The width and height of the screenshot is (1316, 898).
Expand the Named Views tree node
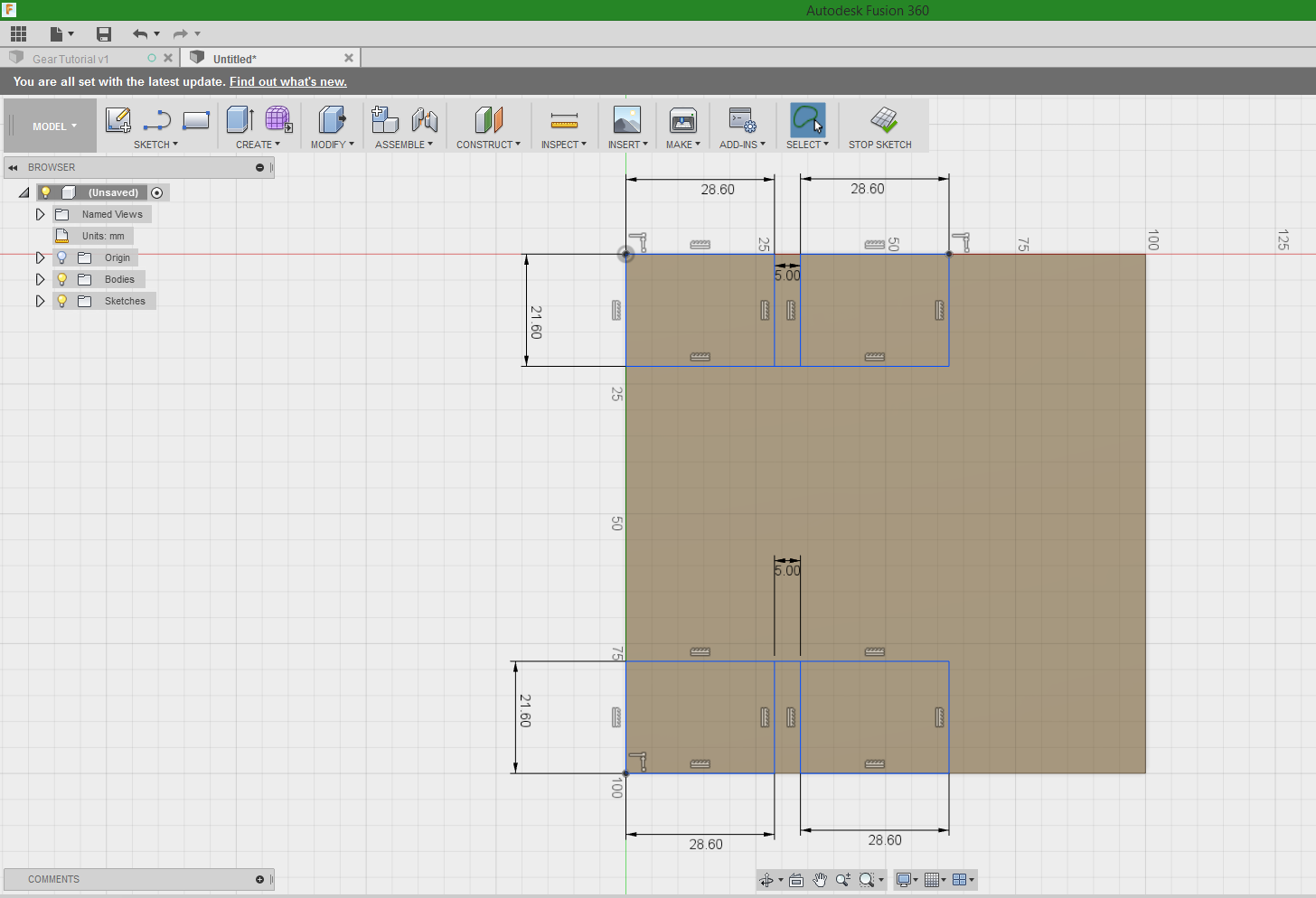point(40,214)
